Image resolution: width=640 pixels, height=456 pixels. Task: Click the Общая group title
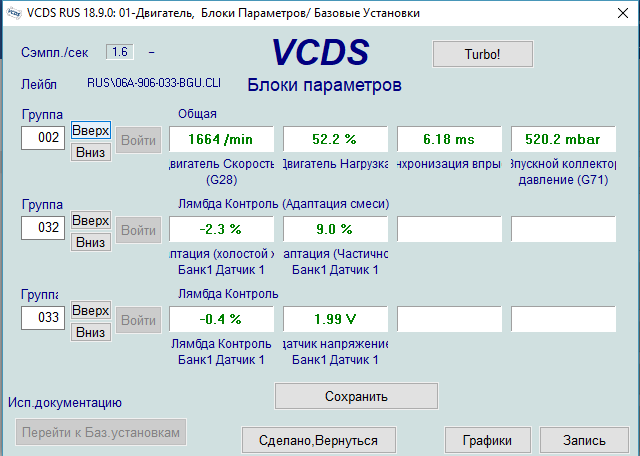[x=197, y=114]
